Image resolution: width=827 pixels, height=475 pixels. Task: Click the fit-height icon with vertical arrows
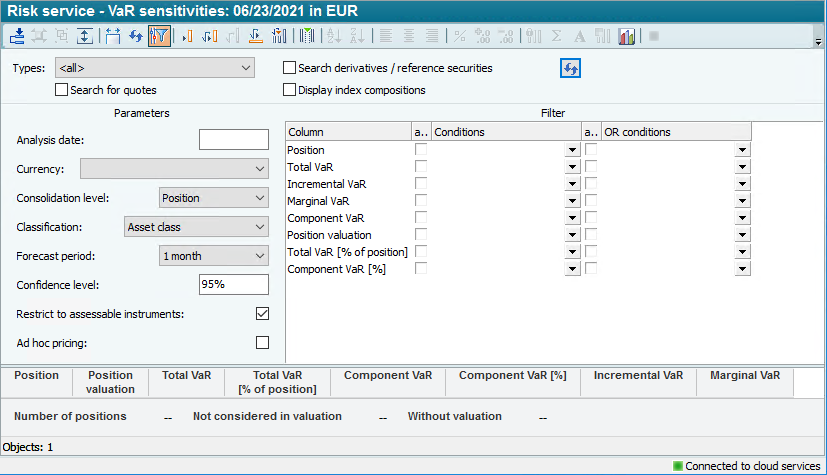point(84,36)
